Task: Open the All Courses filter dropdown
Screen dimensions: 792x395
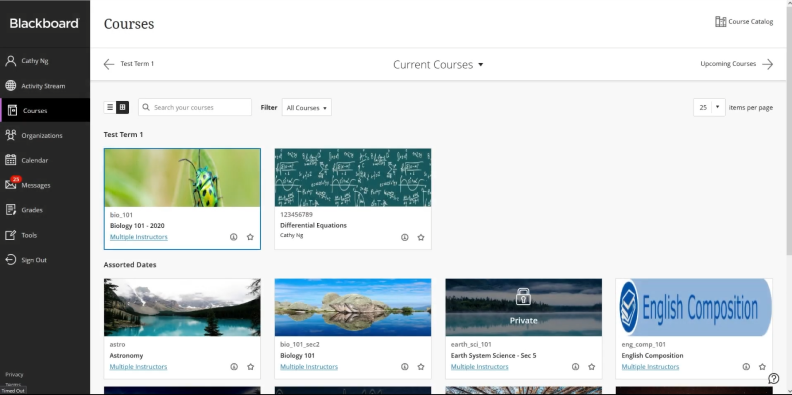Action: pyautogui.click(x=307, y=108)
